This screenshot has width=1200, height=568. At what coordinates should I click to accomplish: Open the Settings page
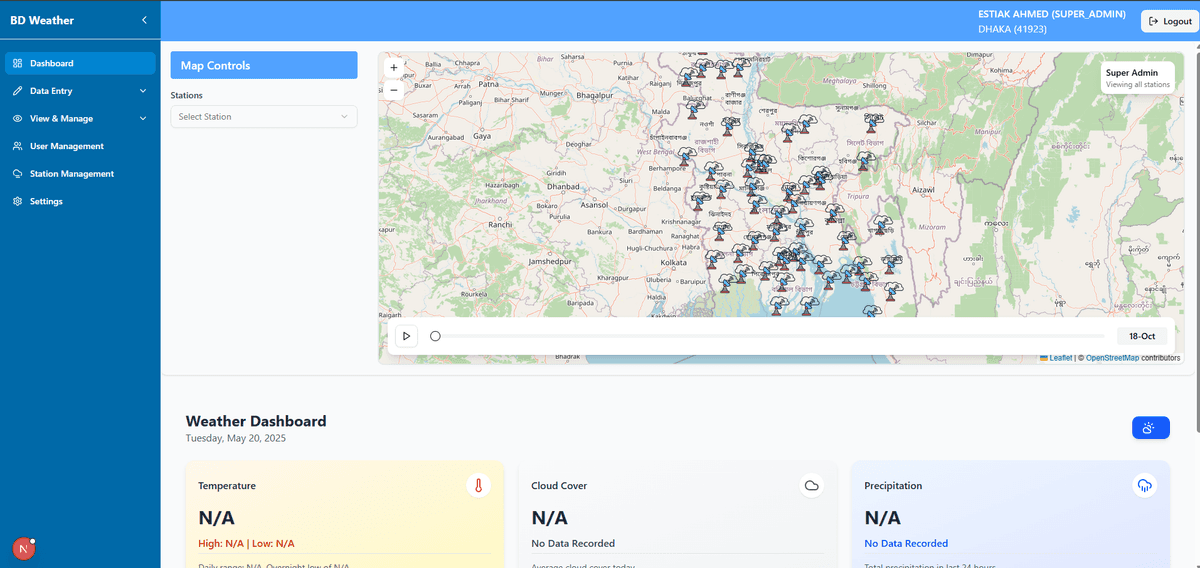click(46, 202)
